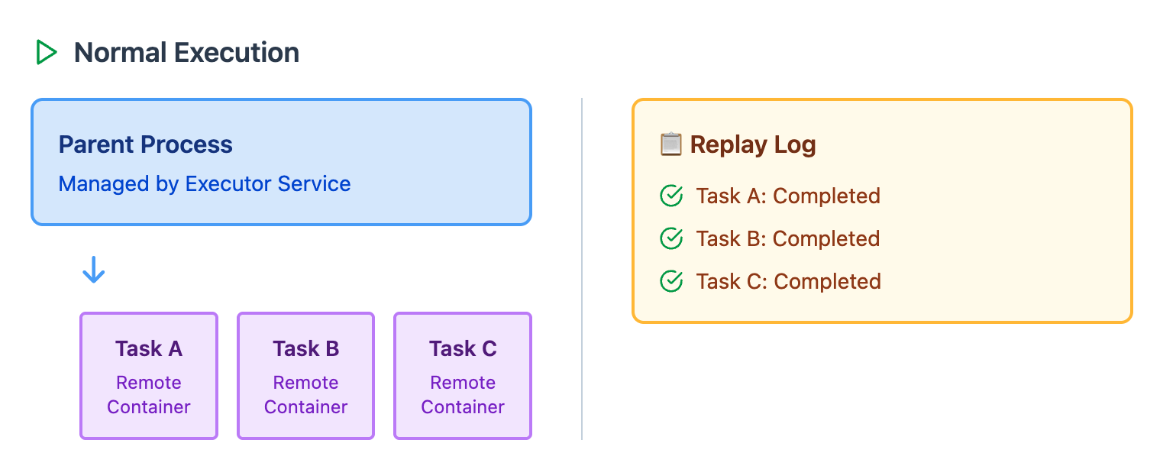Click the Task C completed check icon
Image resolution: width=1161 pixels, height=471 pixels.
(671, 281)
